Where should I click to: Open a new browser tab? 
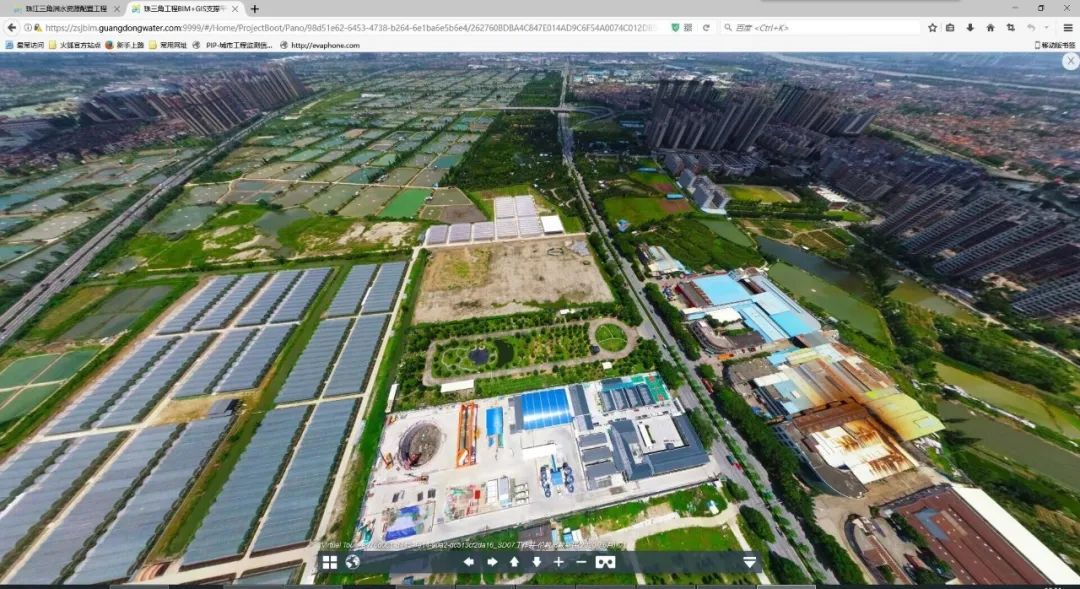pyautogui.click(x=255, y=9)
